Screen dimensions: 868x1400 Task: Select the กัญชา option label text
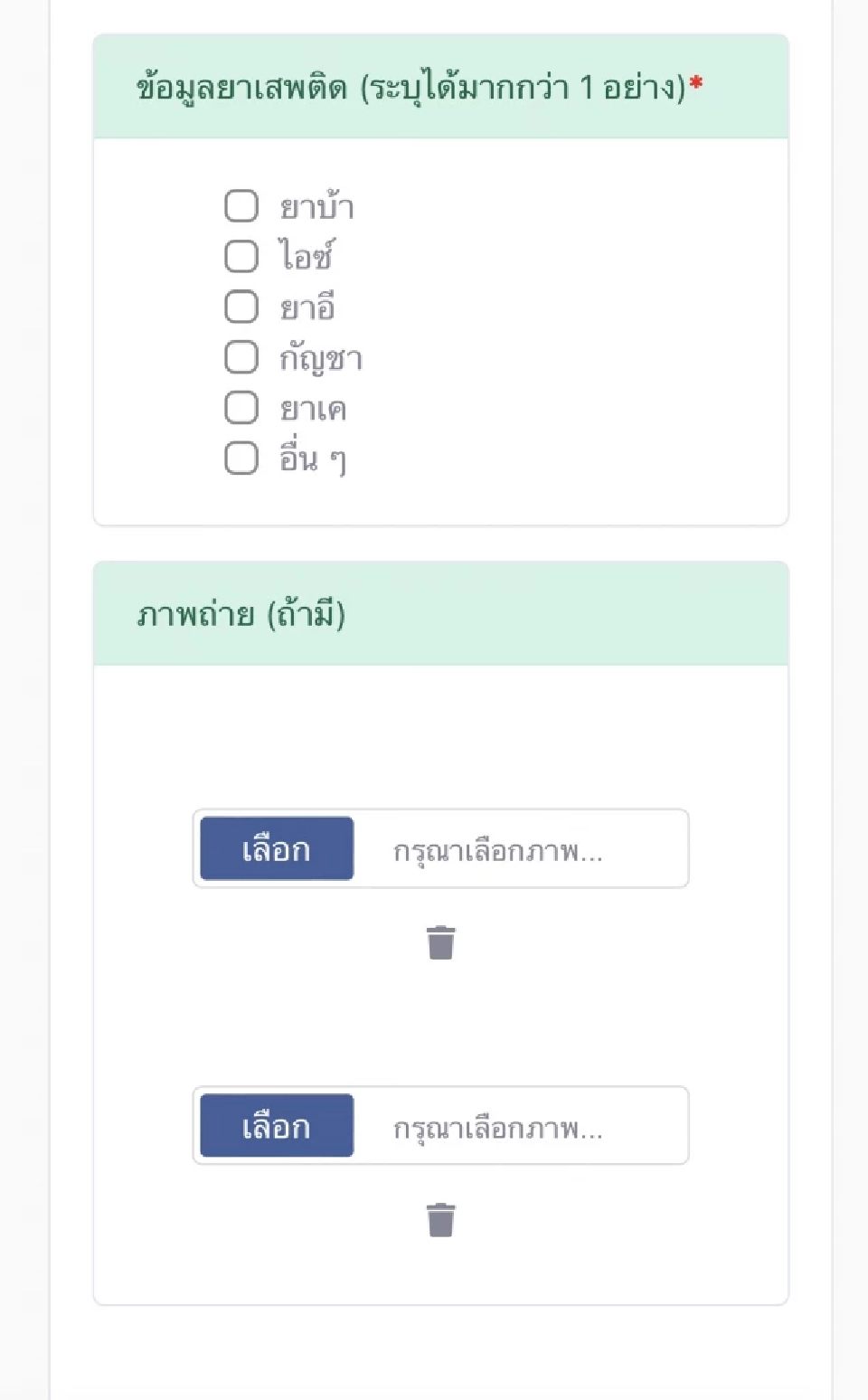(321, 356)
